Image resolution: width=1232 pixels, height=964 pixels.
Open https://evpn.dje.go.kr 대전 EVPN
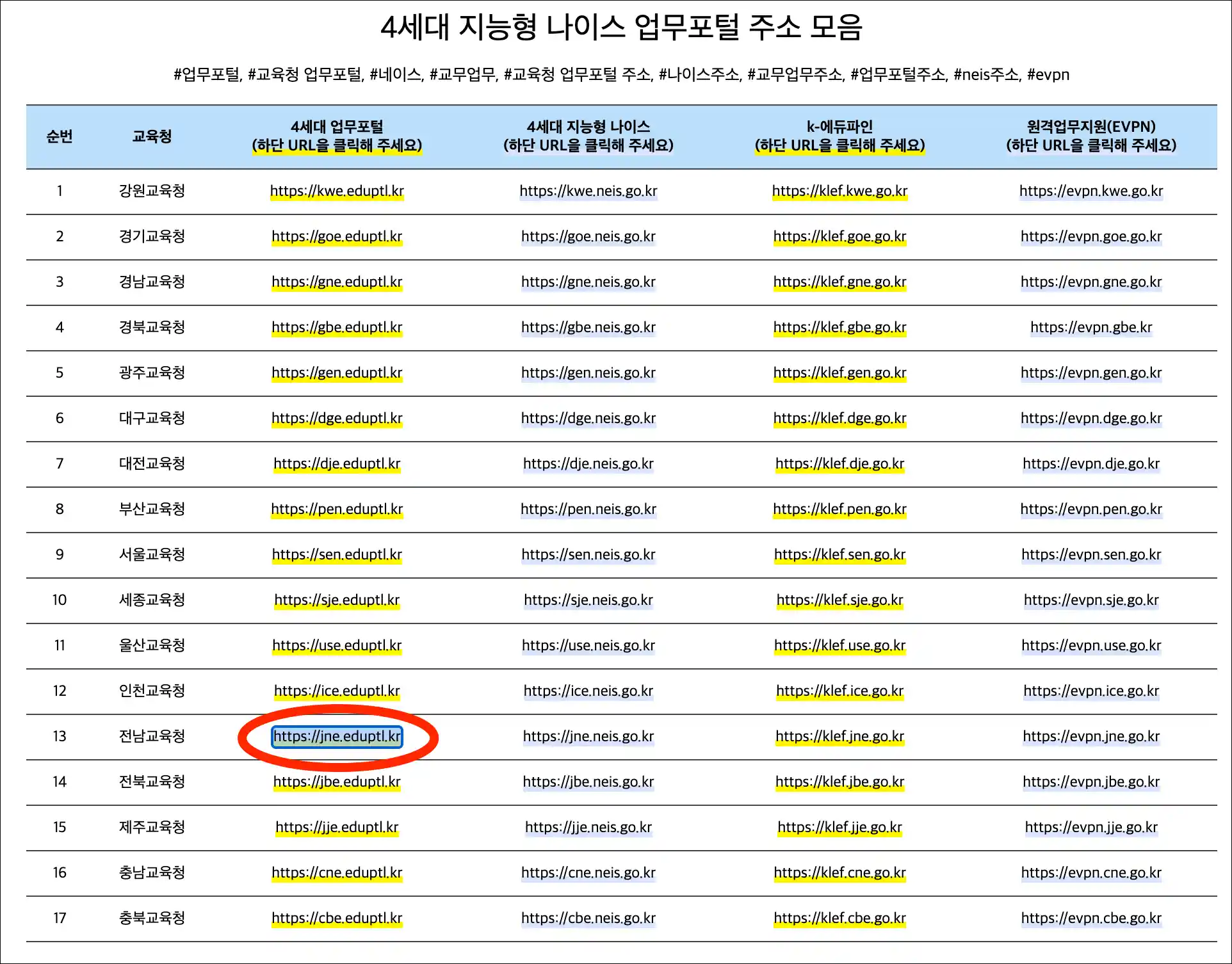tap(1091, 463)
